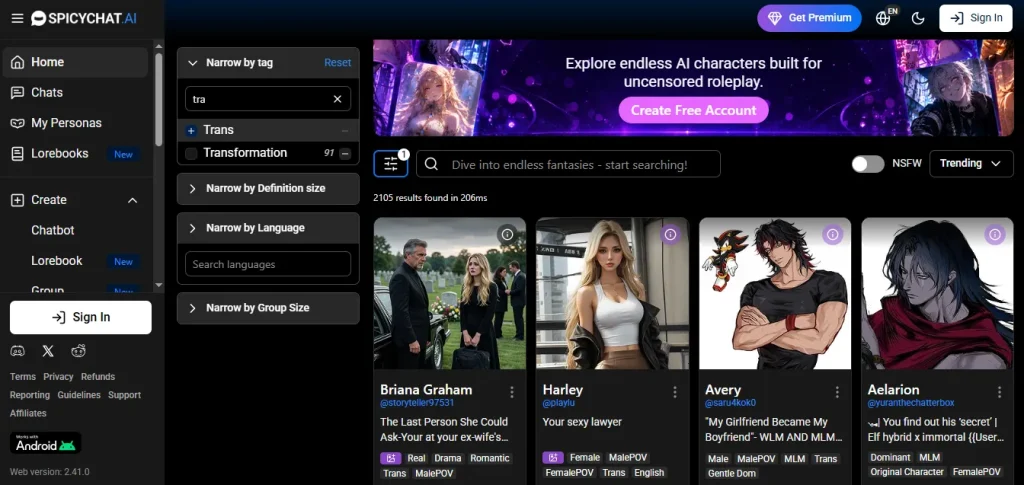Open the X social link icon

pos(48,351)
